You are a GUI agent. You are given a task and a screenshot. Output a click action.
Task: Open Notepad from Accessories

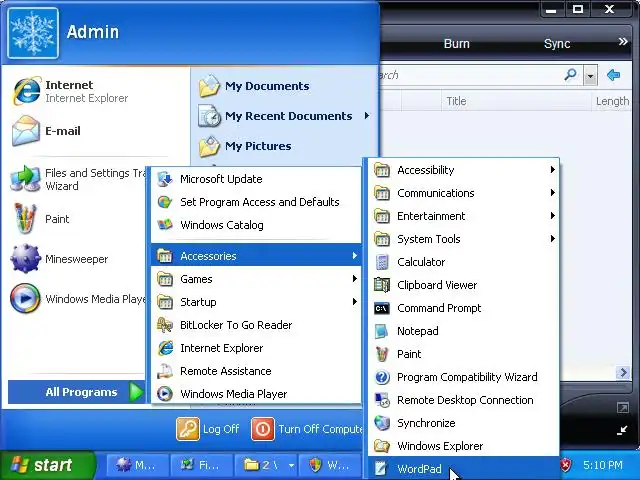click(x=463, y=331)
